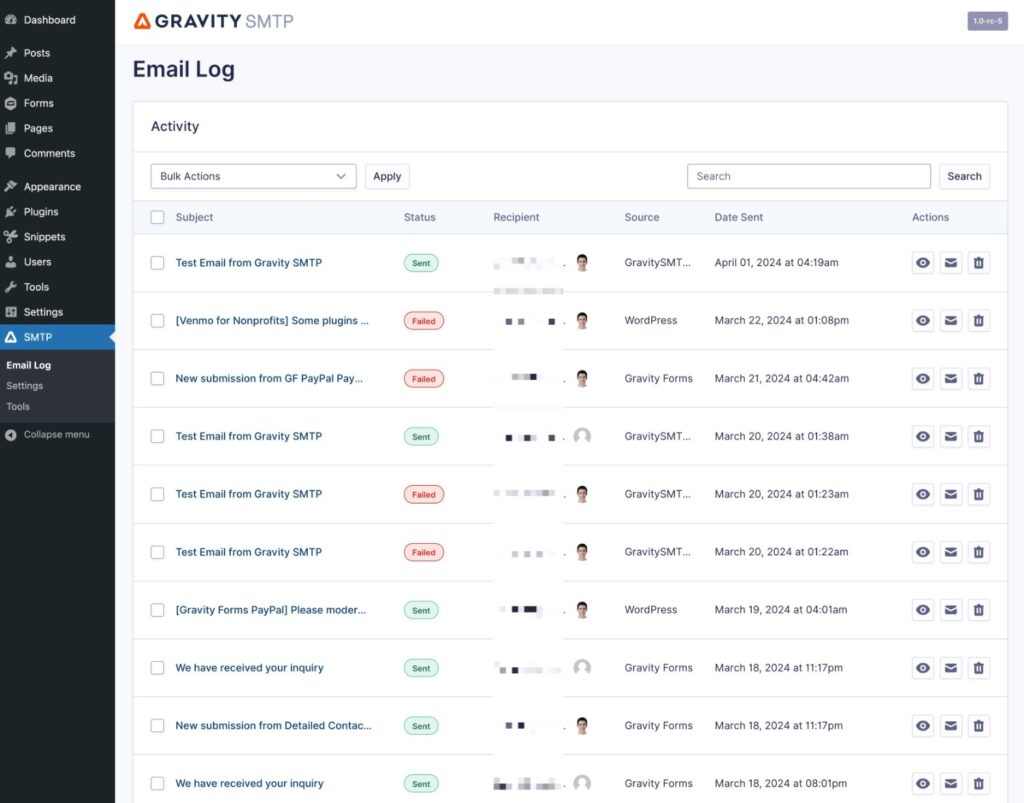
Task: Switch to the Settings item under SMTP
Action: point(23,385)
